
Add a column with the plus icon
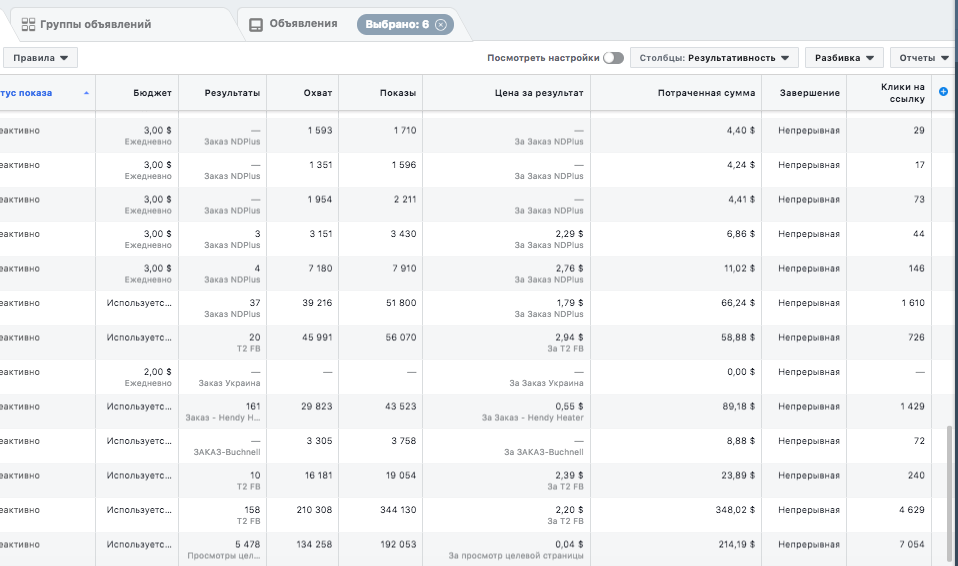pyautogui.click(x=943, y=92)
